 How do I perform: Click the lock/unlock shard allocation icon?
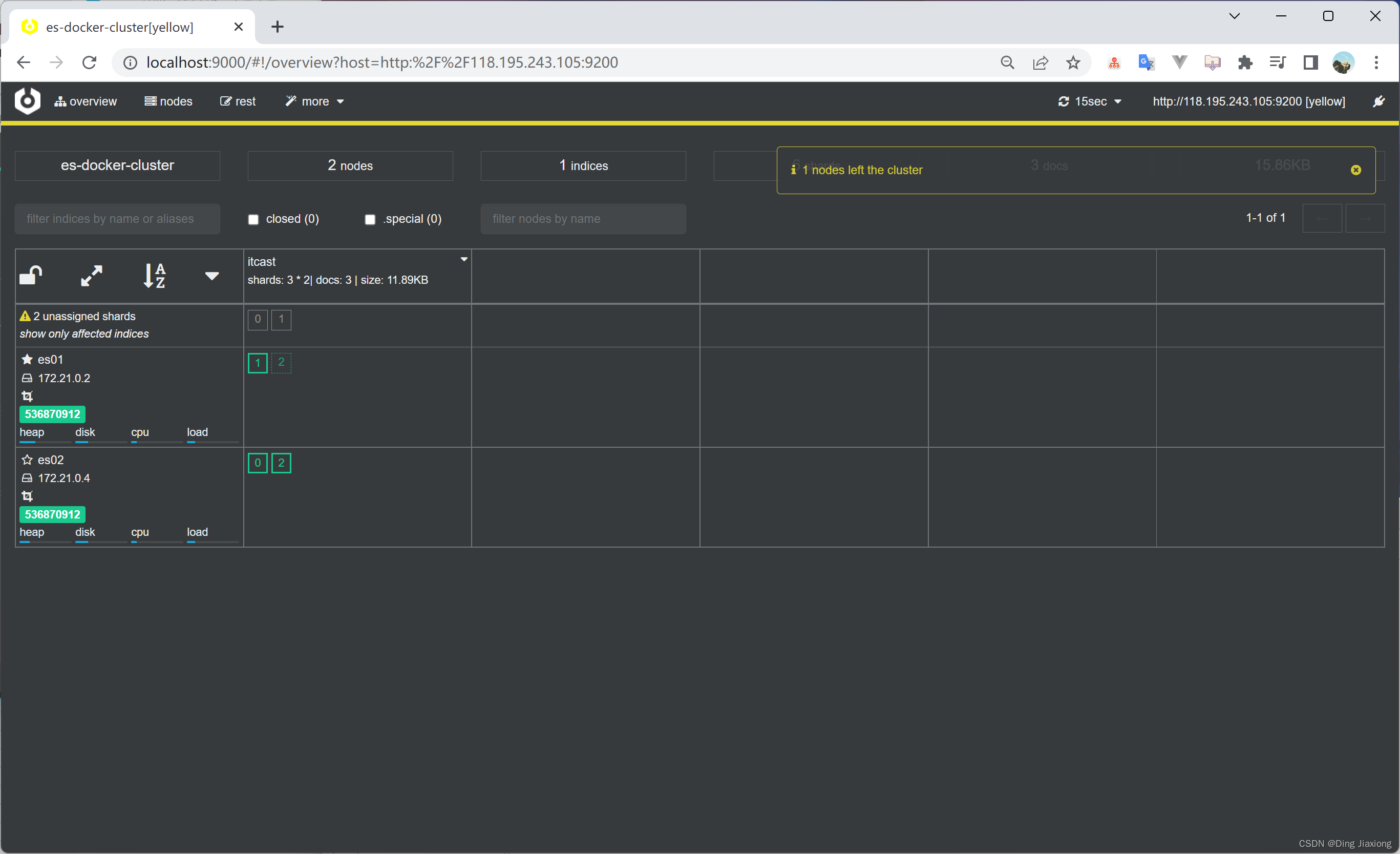click(x=31, y=276)
